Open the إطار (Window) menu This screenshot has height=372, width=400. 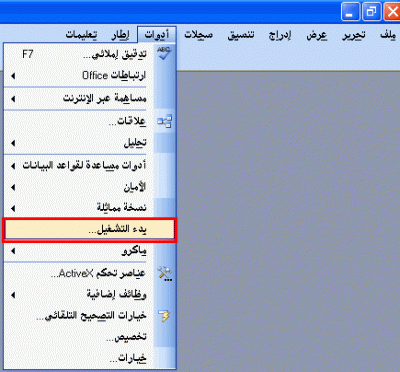(x=120, y=35)
